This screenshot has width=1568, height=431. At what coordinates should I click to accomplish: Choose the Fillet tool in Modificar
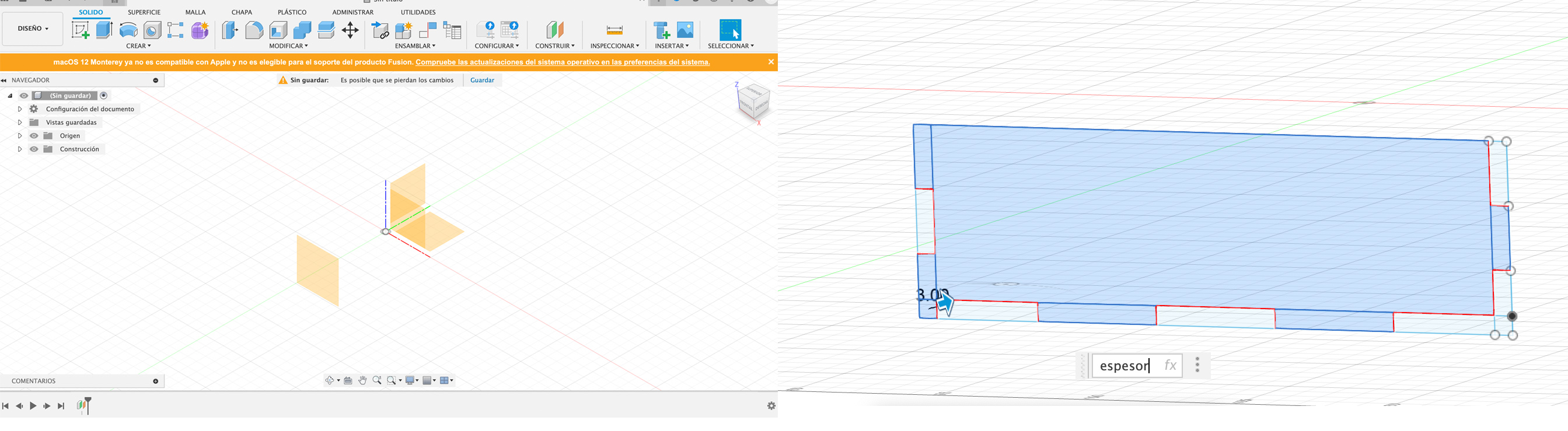(254, 30)
